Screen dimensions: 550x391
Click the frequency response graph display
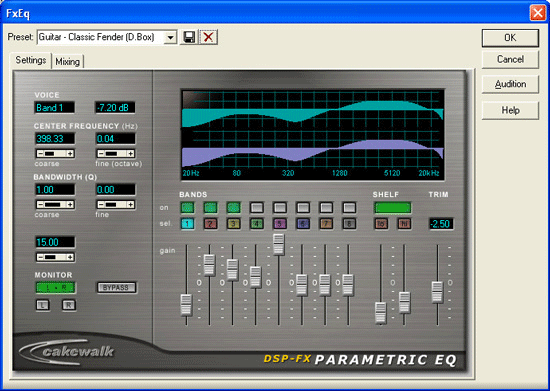click(313, 135)
